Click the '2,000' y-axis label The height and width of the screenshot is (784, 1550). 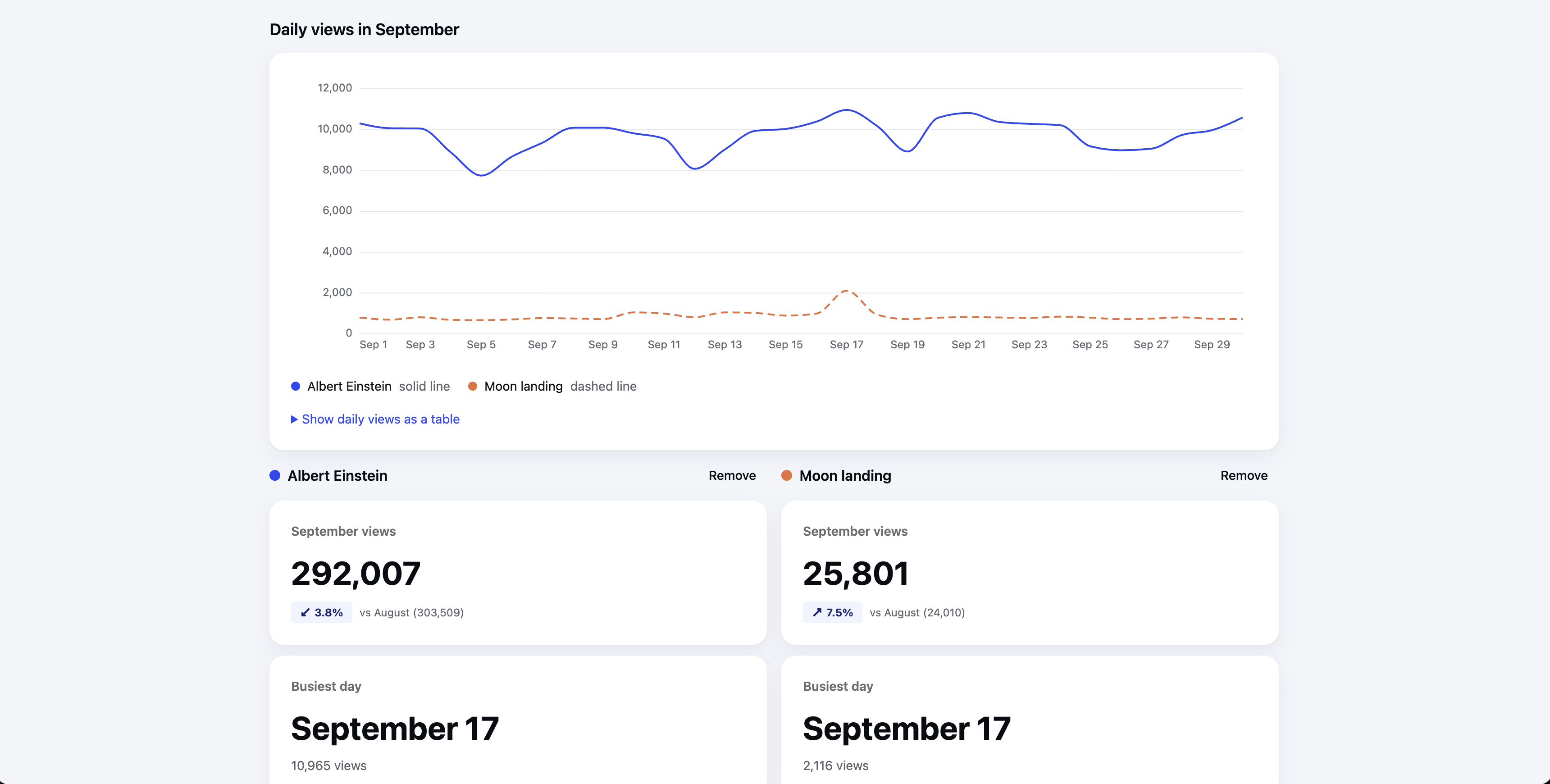337,292
